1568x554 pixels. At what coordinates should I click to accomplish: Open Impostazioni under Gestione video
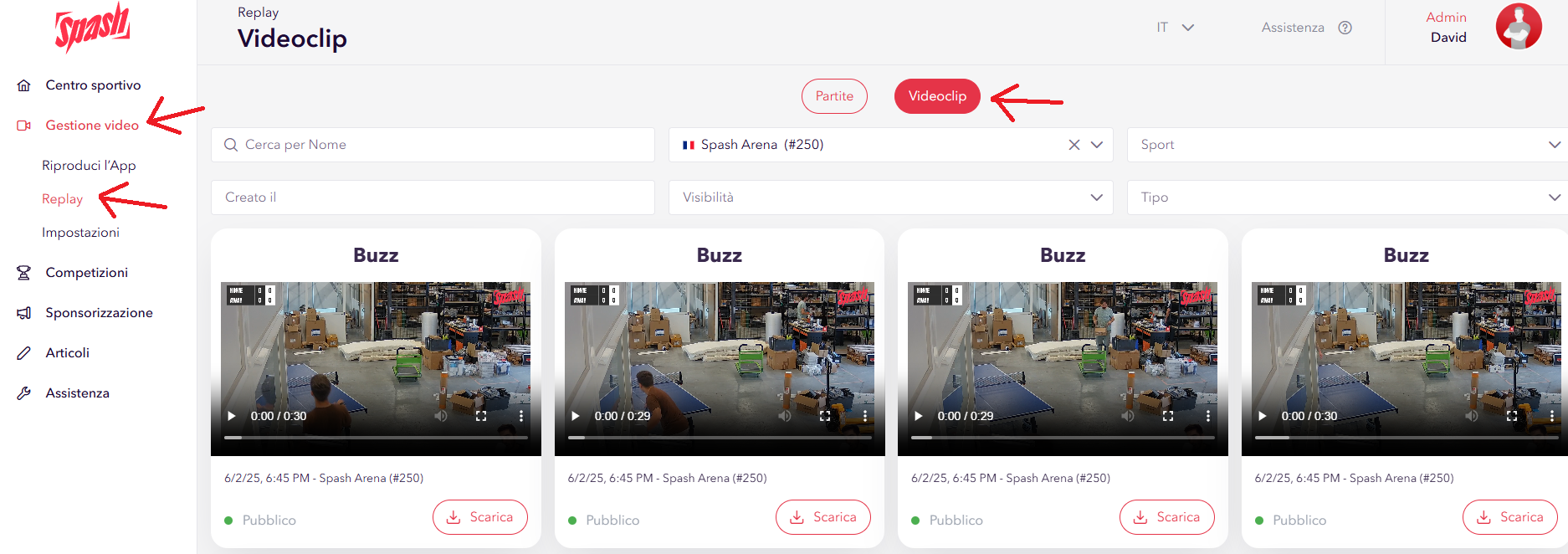80,233
